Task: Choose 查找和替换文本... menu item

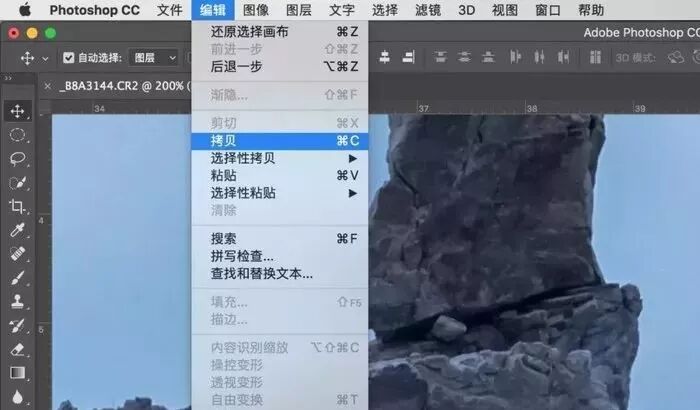Action: pyautogui.click(x=279, y=273)
